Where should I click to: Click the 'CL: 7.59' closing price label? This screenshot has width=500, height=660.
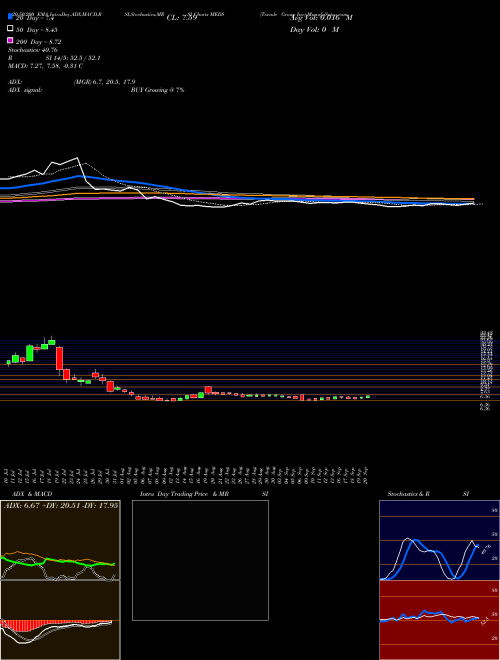tap(182, 18)
